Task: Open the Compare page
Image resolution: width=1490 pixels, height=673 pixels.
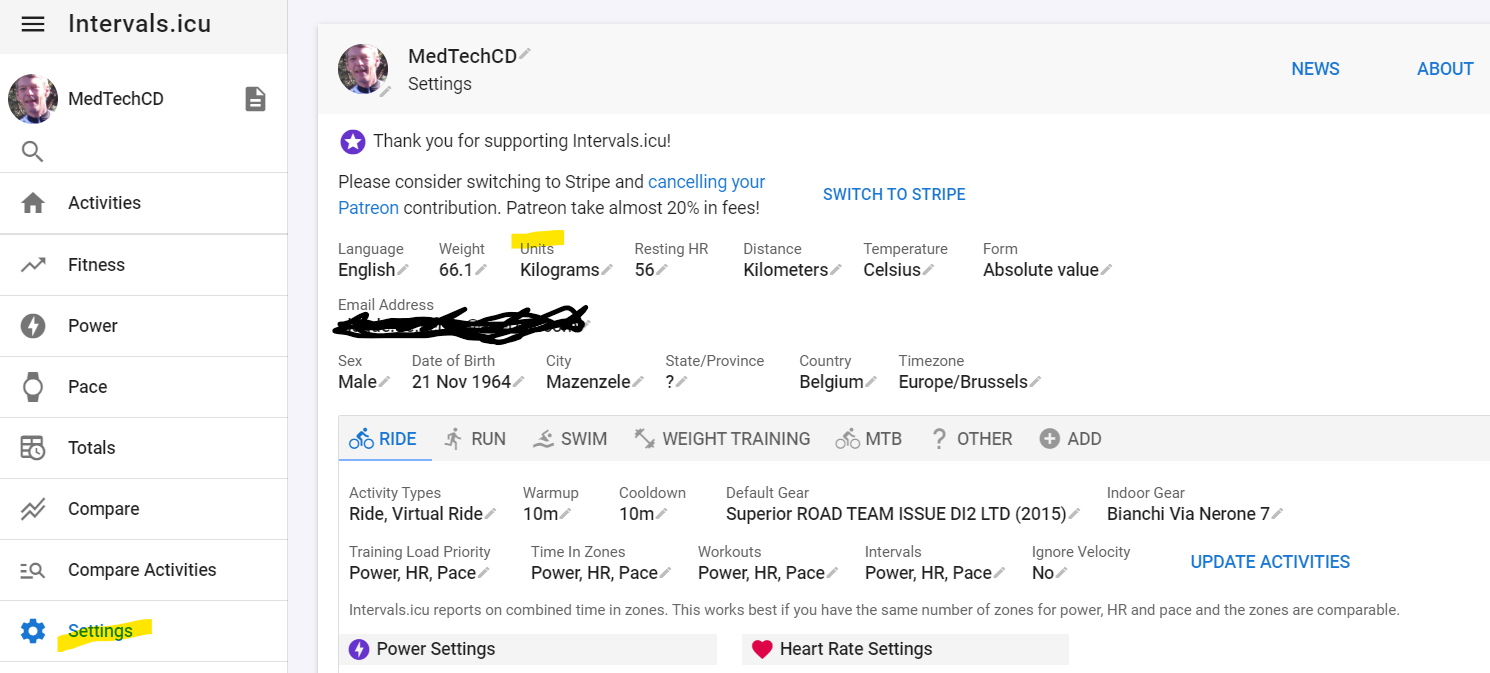Action: [x=144, y=509]
